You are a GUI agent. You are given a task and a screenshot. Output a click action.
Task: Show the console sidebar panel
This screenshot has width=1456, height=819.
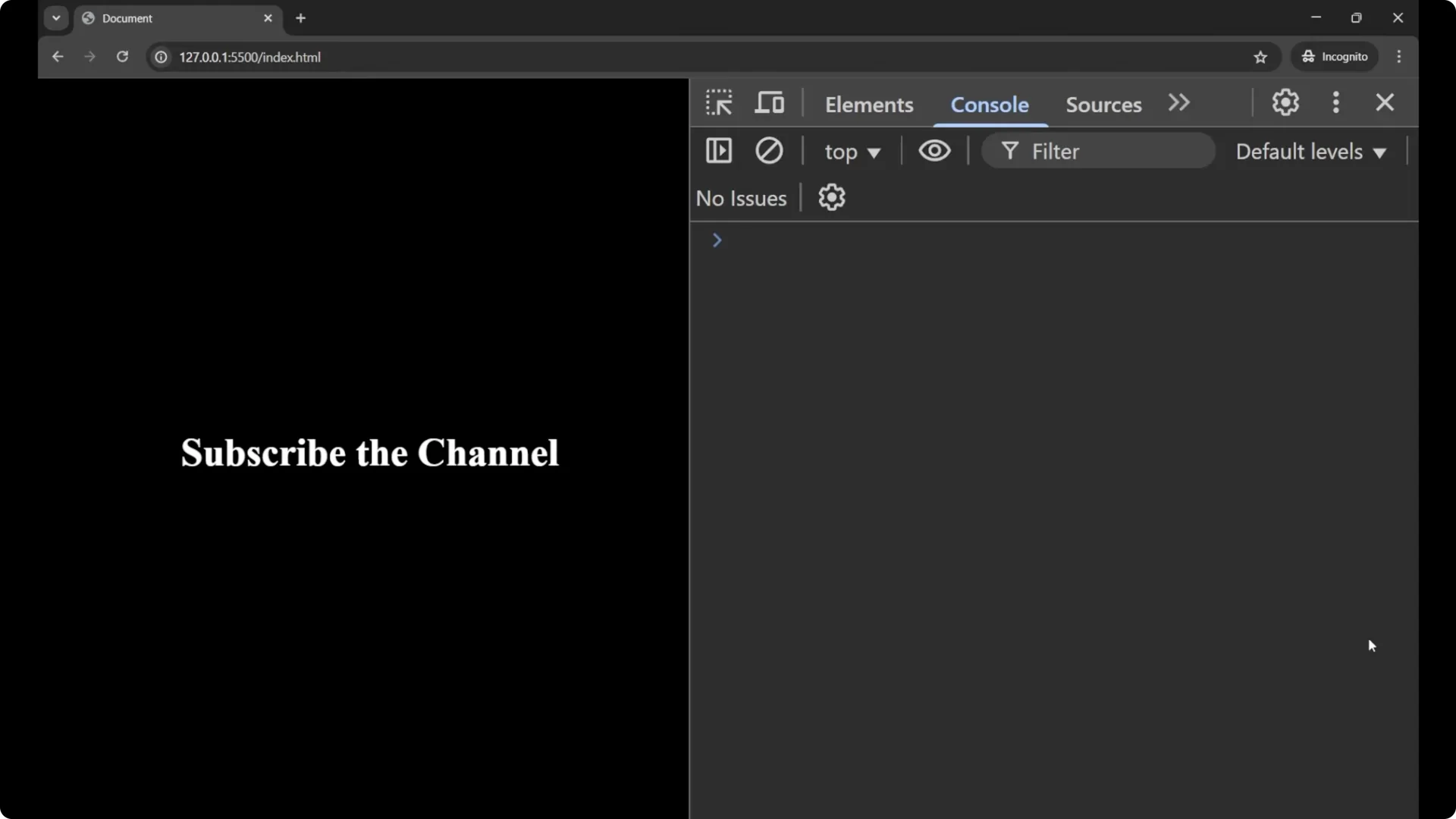718,151
